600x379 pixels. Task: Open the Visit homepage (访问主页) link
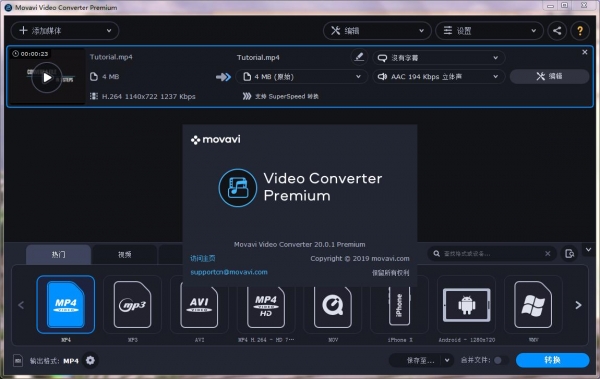(x=203, y=258)
